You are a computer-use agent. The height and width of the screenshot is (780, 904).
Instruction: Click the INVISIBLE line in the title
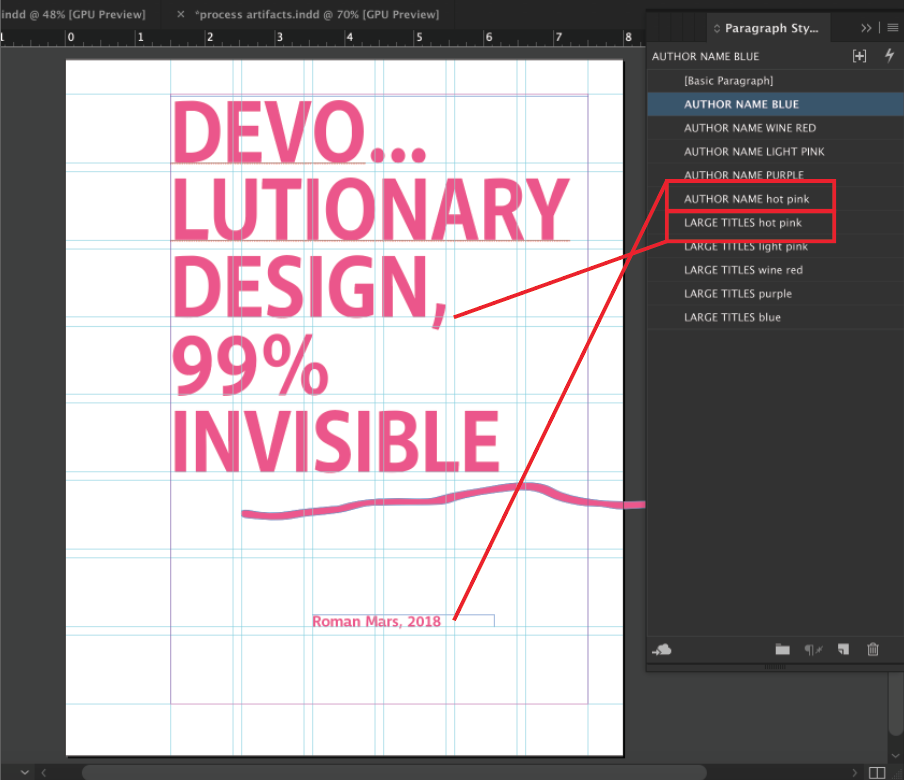[336, 442]
